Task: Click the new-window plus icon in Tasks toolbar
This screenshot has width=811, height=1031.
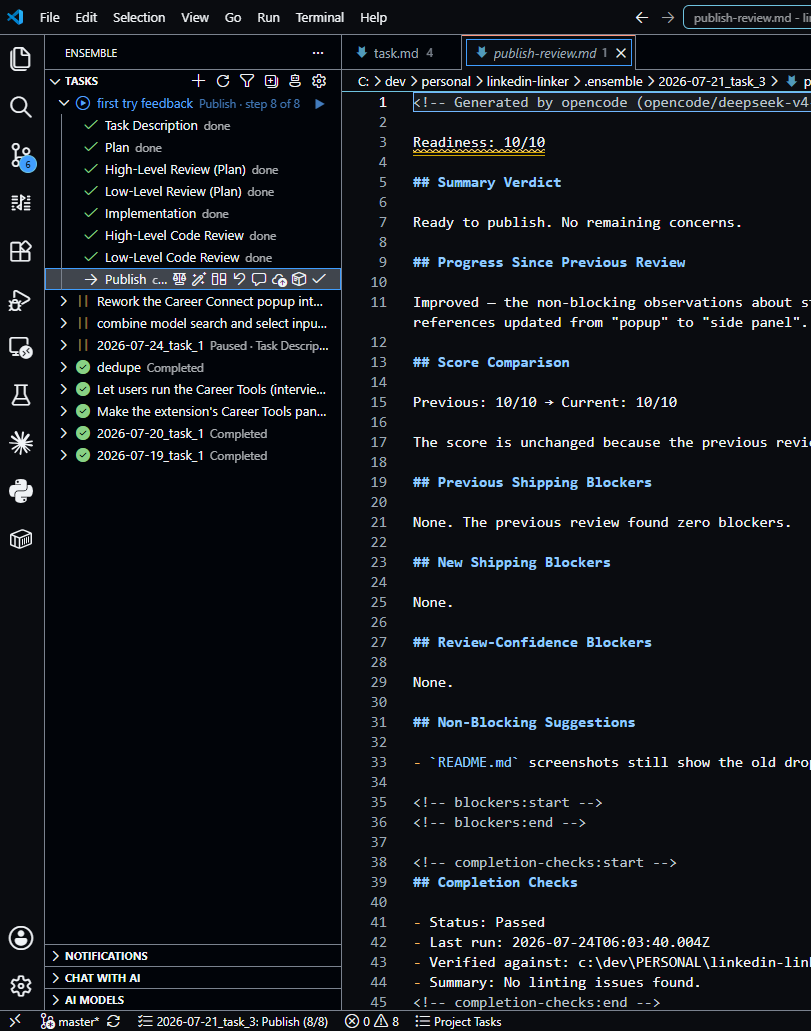Action: point(271,81)
